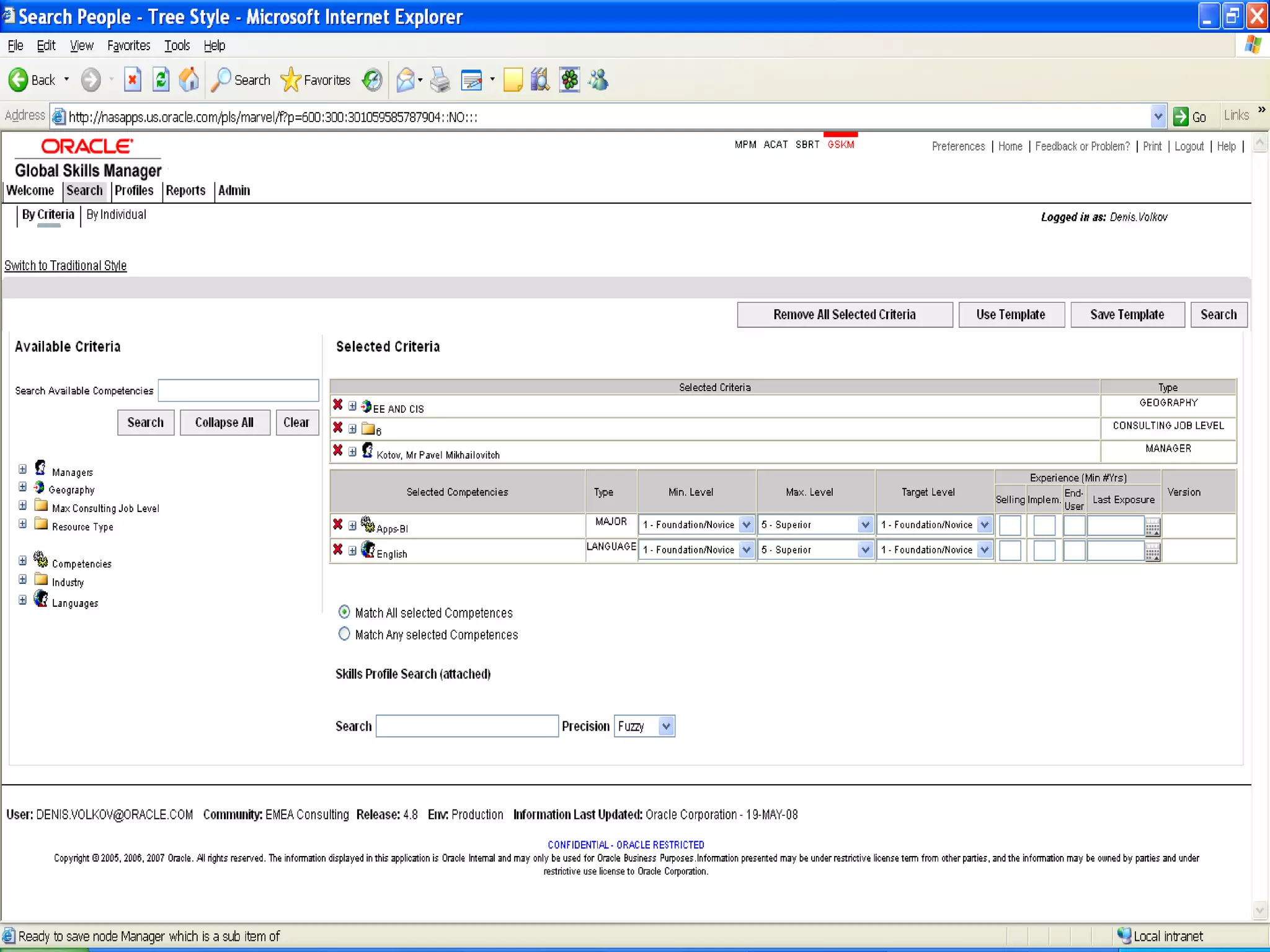Open the Profiles tab
Screen dimensions: 1270x952
134,190
